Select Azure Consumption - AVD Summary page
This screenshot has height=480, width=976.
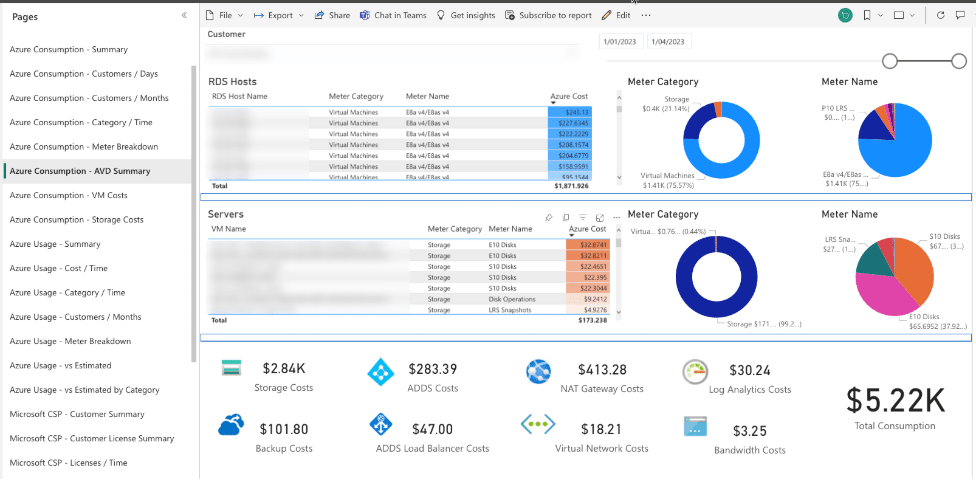[x=80, y=171]
